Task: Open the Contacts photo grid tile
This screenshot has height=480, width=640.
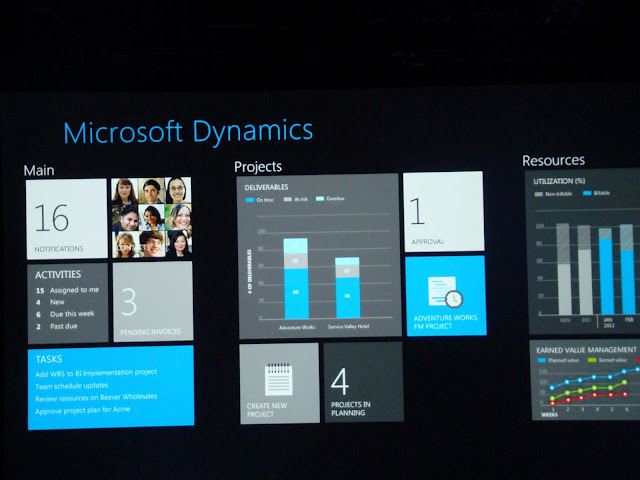Action: [x=151, y=218]
